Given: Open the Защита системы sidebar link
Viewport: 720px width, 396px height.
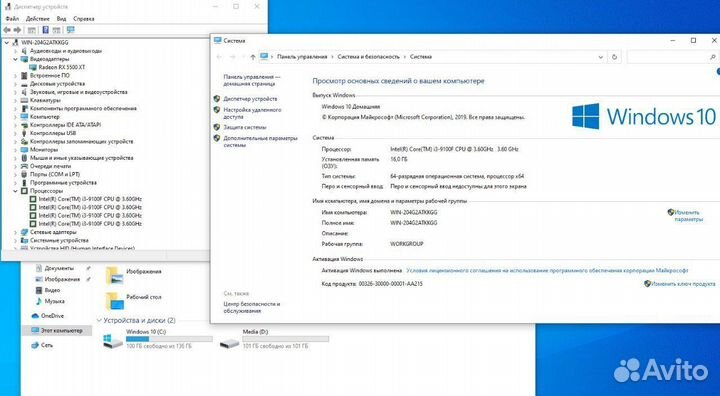Looking at the screenshot, I should 245,127.
